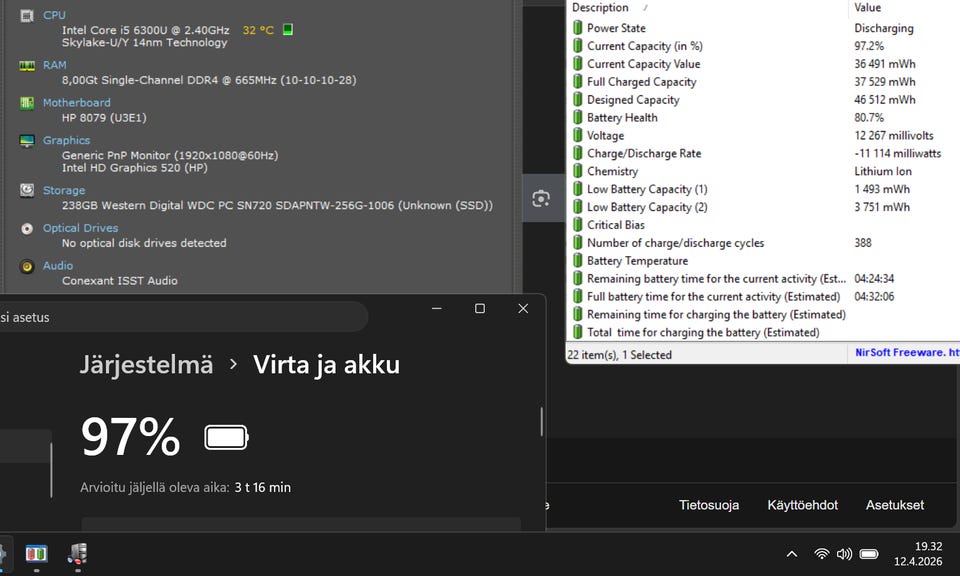
Task: Select the Full Charged Capacity row
Action: click(763, 81)
